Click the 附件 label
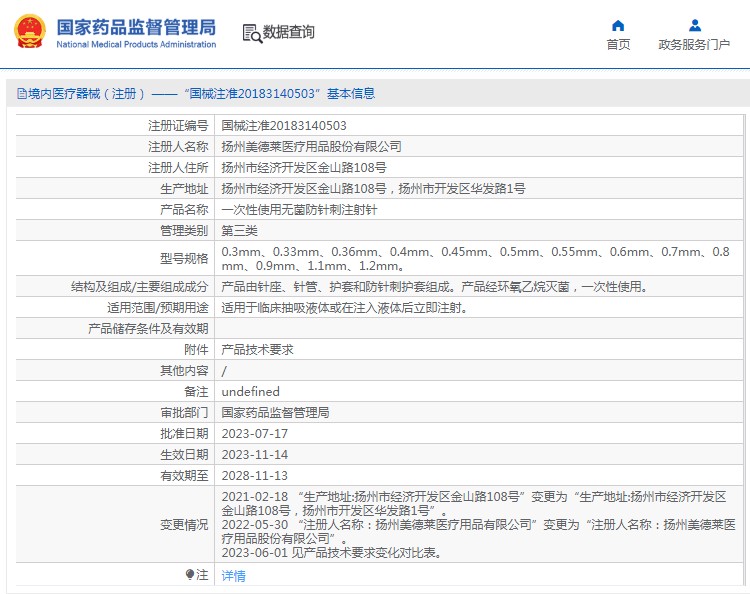 (x=196, y=350)
